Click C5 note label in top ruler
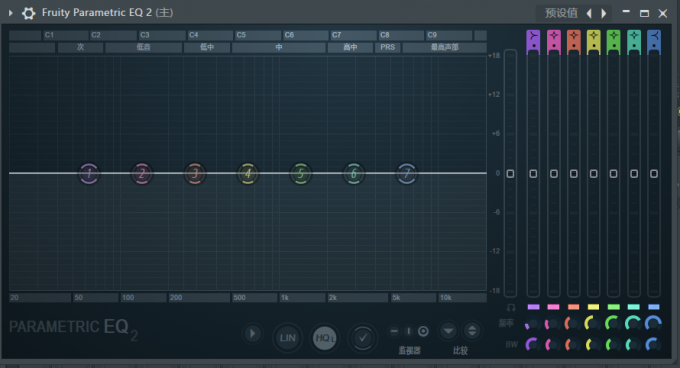The width and height of the screenshot is (680, 368). coord(241,35)
